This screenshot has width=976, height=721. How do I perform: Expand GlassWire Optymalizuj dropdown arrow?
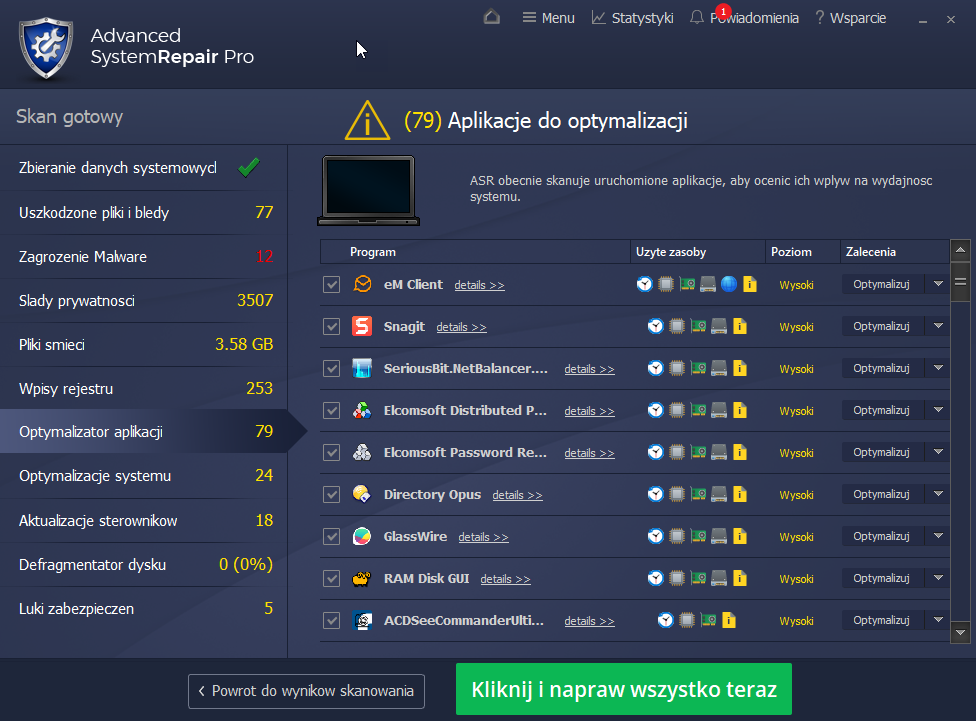click(938, 536)
